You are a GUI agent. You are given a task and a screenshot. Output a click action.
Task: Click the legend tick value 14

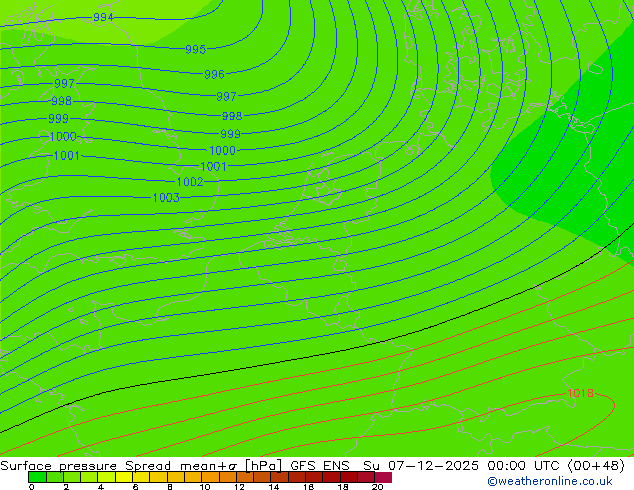[x=274, y=487]
